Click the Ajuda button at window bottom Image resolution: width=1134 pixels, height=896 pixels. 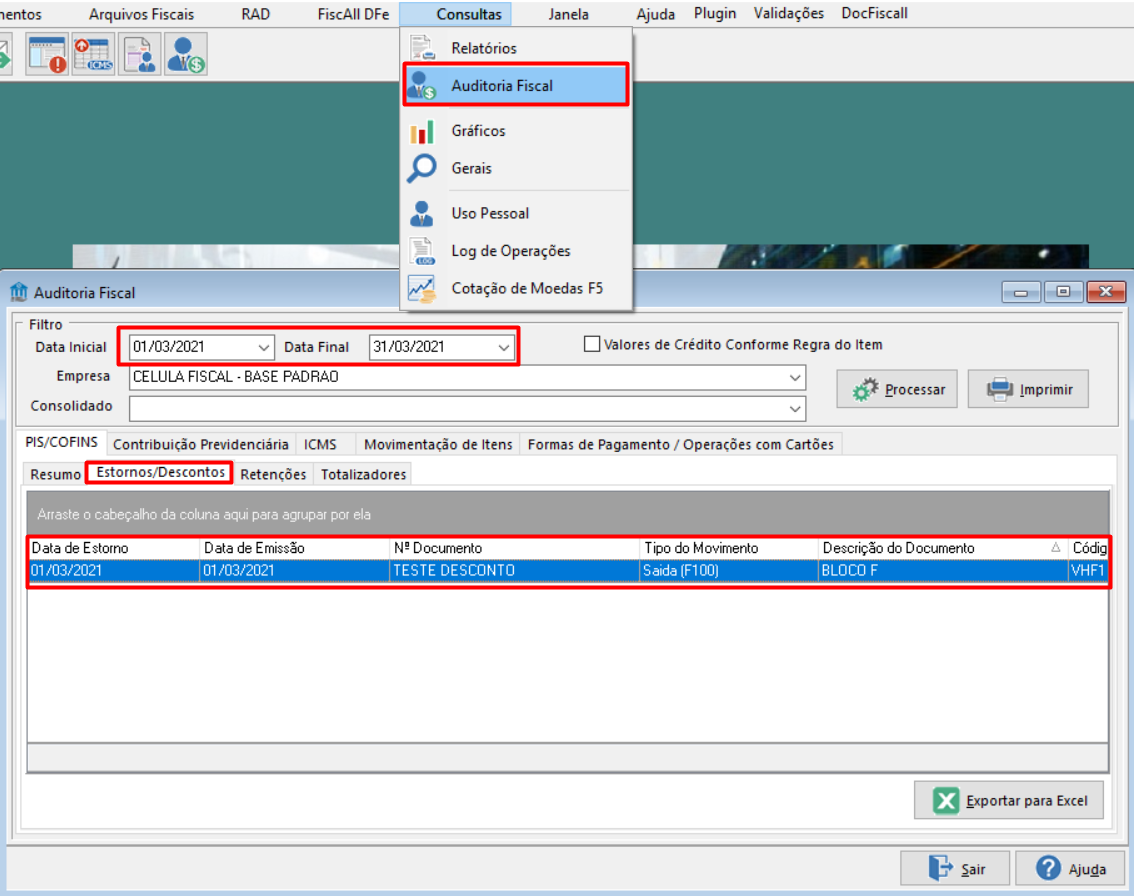click(1070, 869)
